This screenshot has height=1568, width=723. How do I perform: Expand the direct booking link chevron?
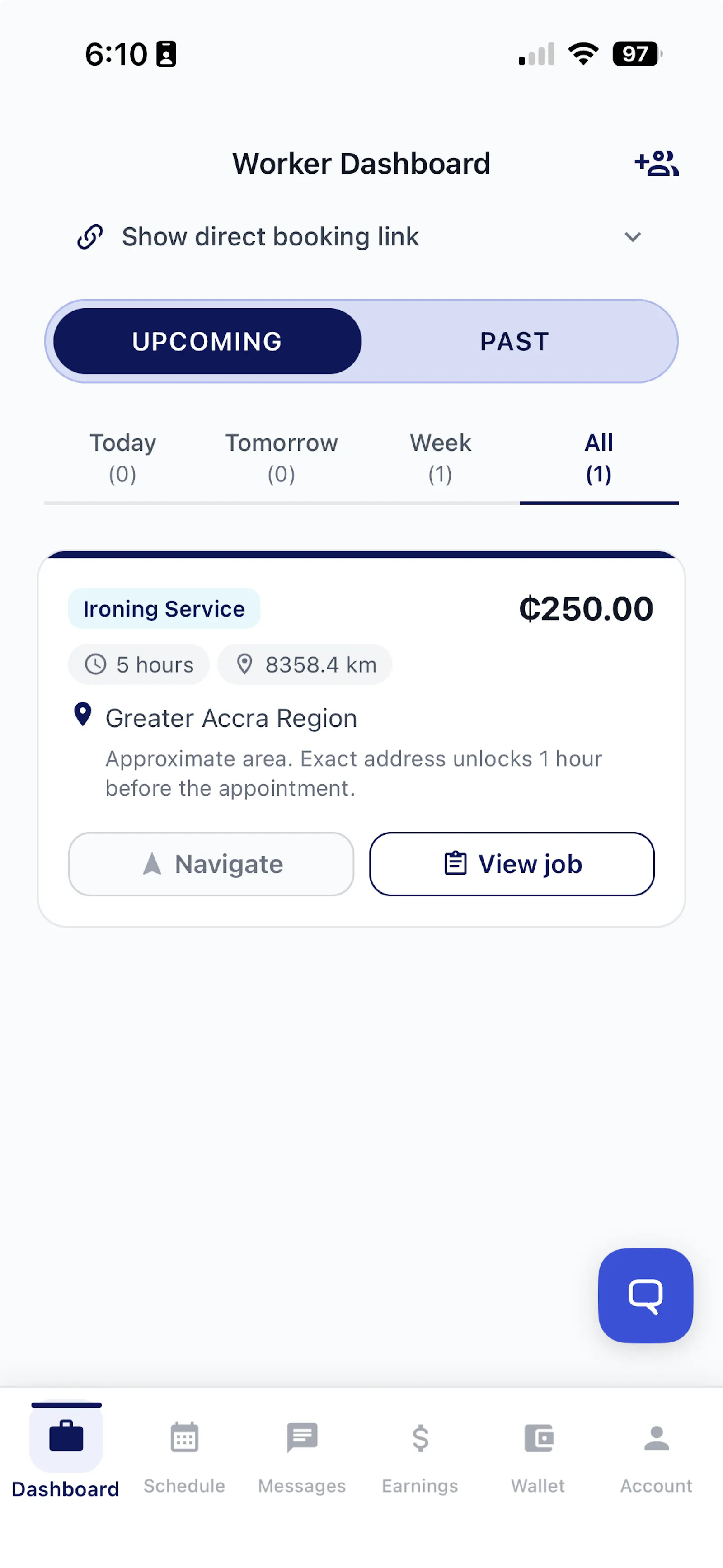pos(633,237)
